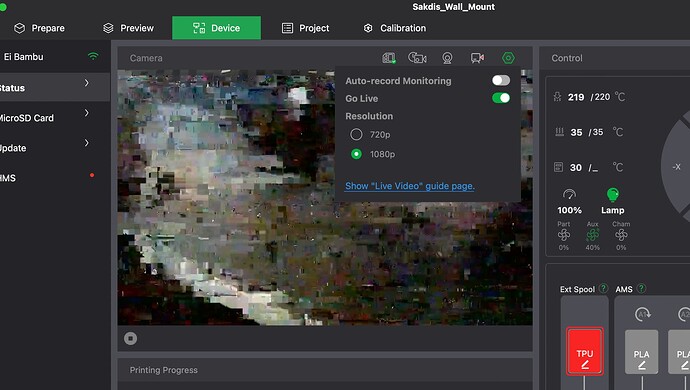Image resolution: width=690 pixels, height=390 pixels.
Task: Turn off the Go Live switch
Action: point(501,98)
